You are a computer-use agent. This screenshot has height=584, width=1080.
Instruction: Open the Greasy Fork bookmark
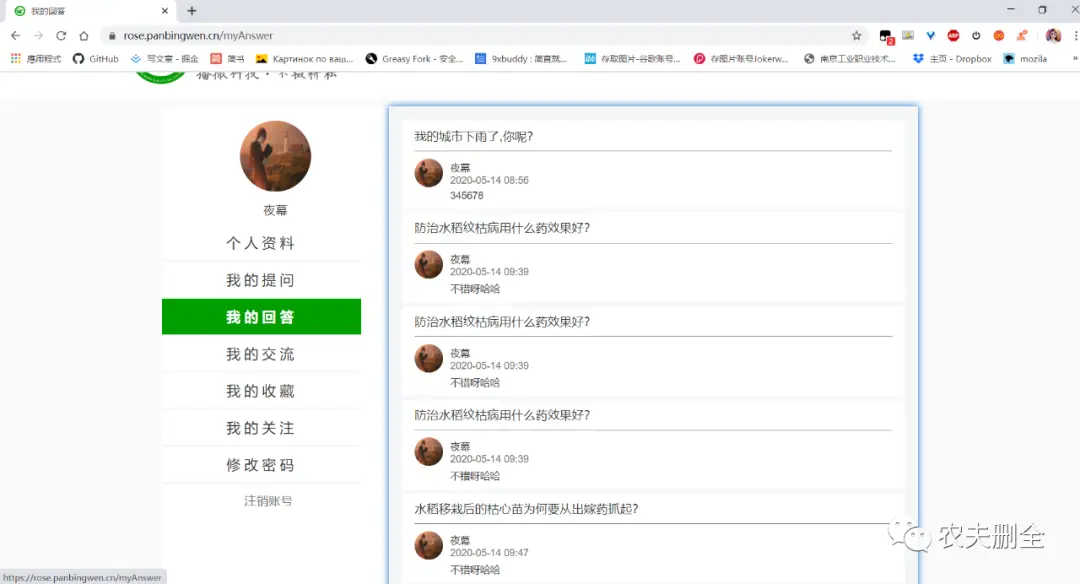click(x=414, y=59)
